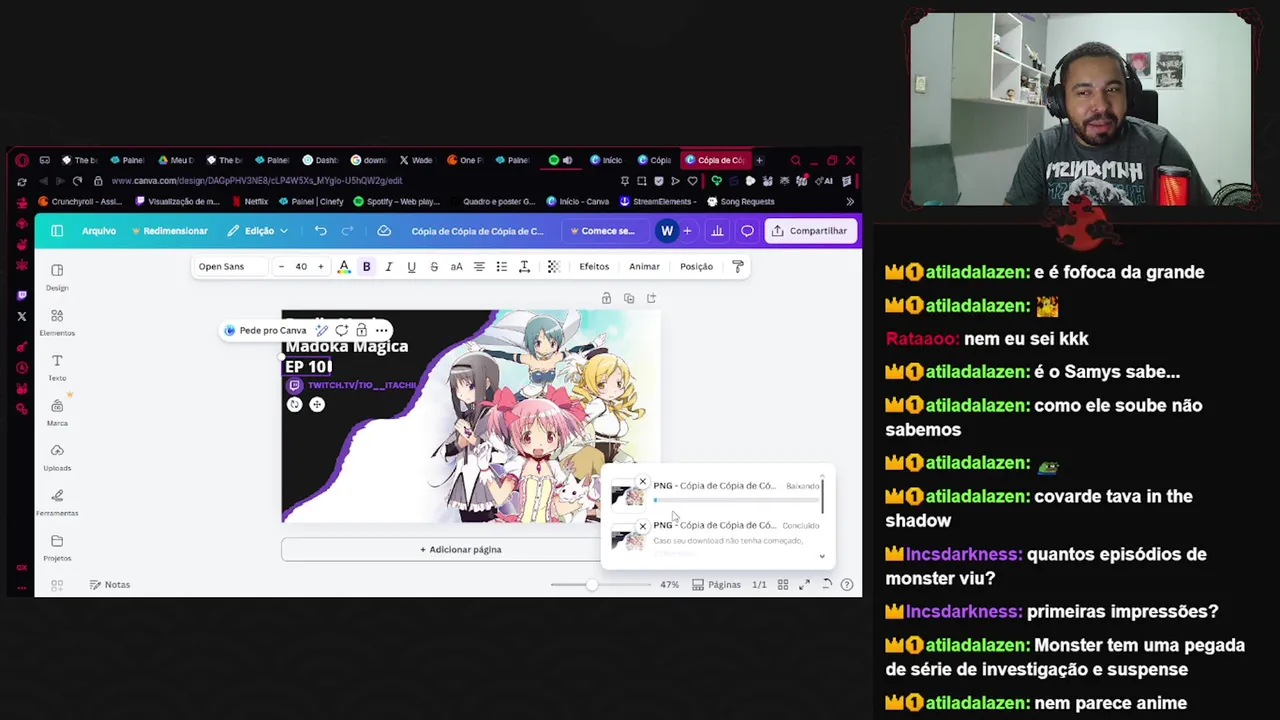Duplicate the page icon above canvas
This screenshot has height=720, width=1280.
pyautogui.click(x=629, y=298)
